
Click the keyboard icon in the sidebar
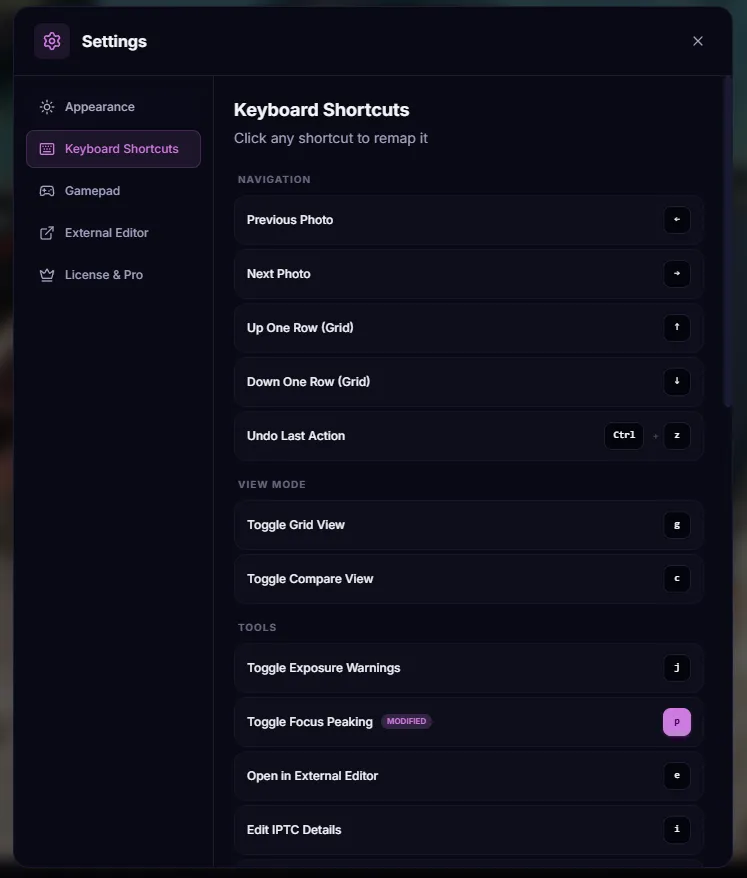pos(47,149)
